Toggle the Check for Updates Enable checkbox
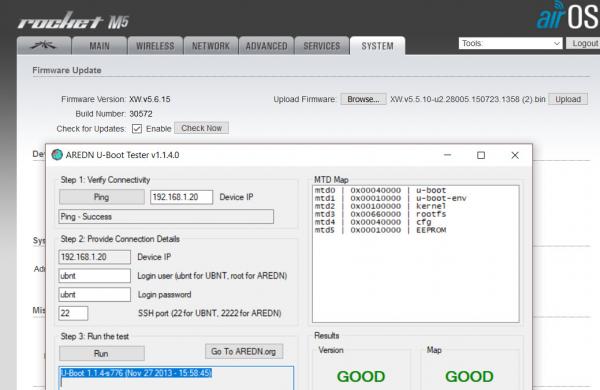 point(137,129)
